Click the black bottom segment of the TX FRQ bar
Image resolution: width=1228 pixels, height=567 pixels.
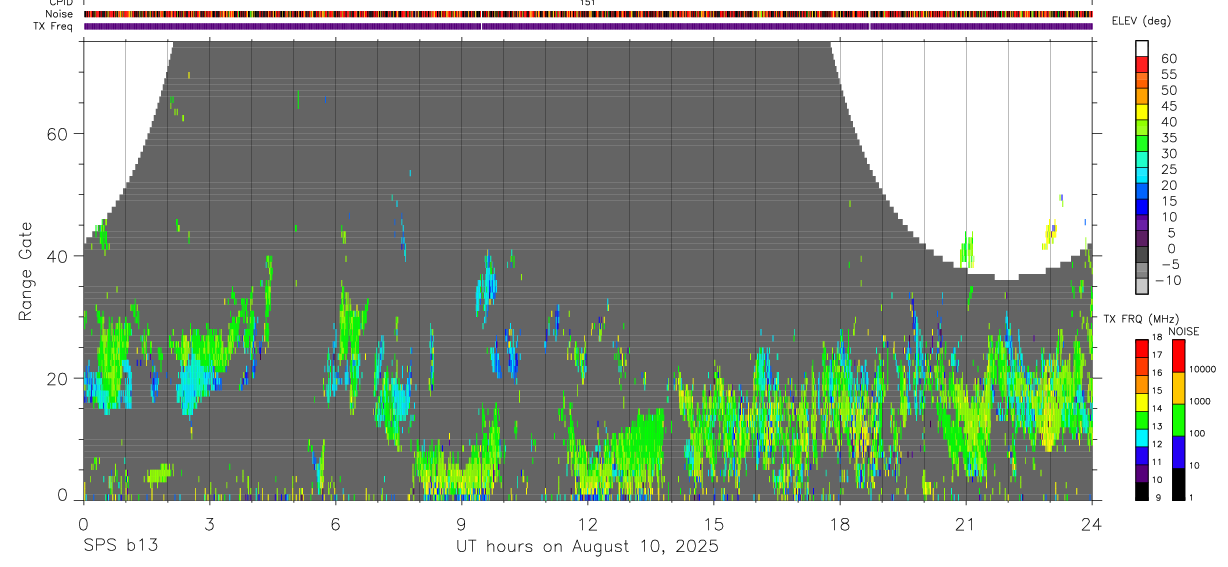[x=1142, y=491]
